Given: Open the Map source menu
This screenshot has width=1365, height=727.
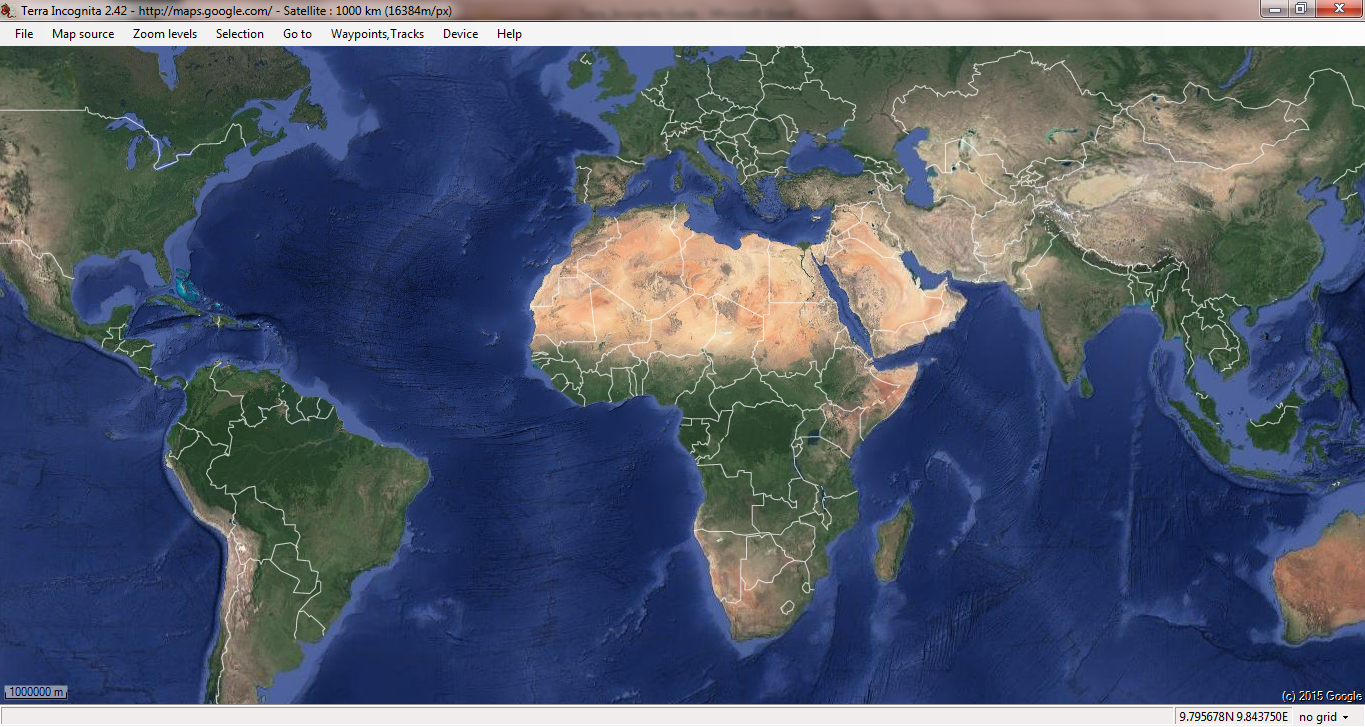Looking at the screenshot, I should pos(83,33).
